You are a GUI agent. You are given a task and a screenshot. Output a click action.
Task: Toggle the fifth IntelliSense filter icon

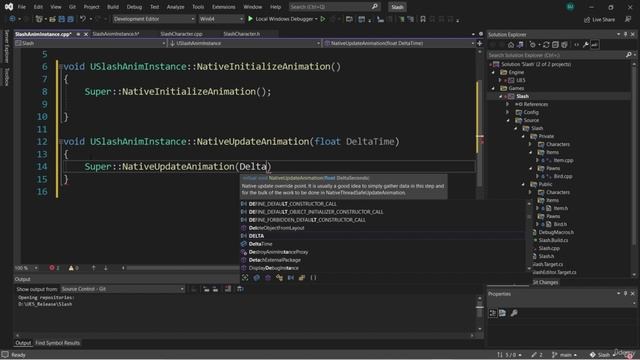pyautogui.click(x=291, y=278)
